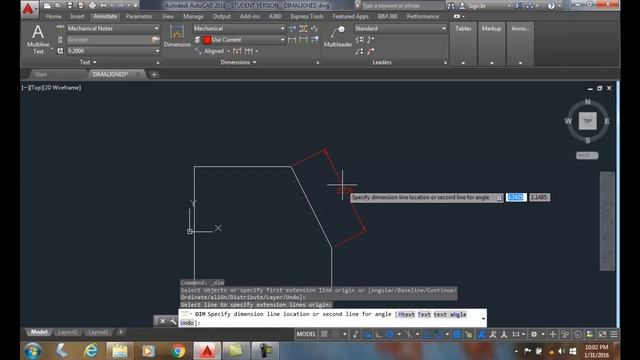Expand the Dimensions panel
640x360 pixels.
(x=238, y=62)
